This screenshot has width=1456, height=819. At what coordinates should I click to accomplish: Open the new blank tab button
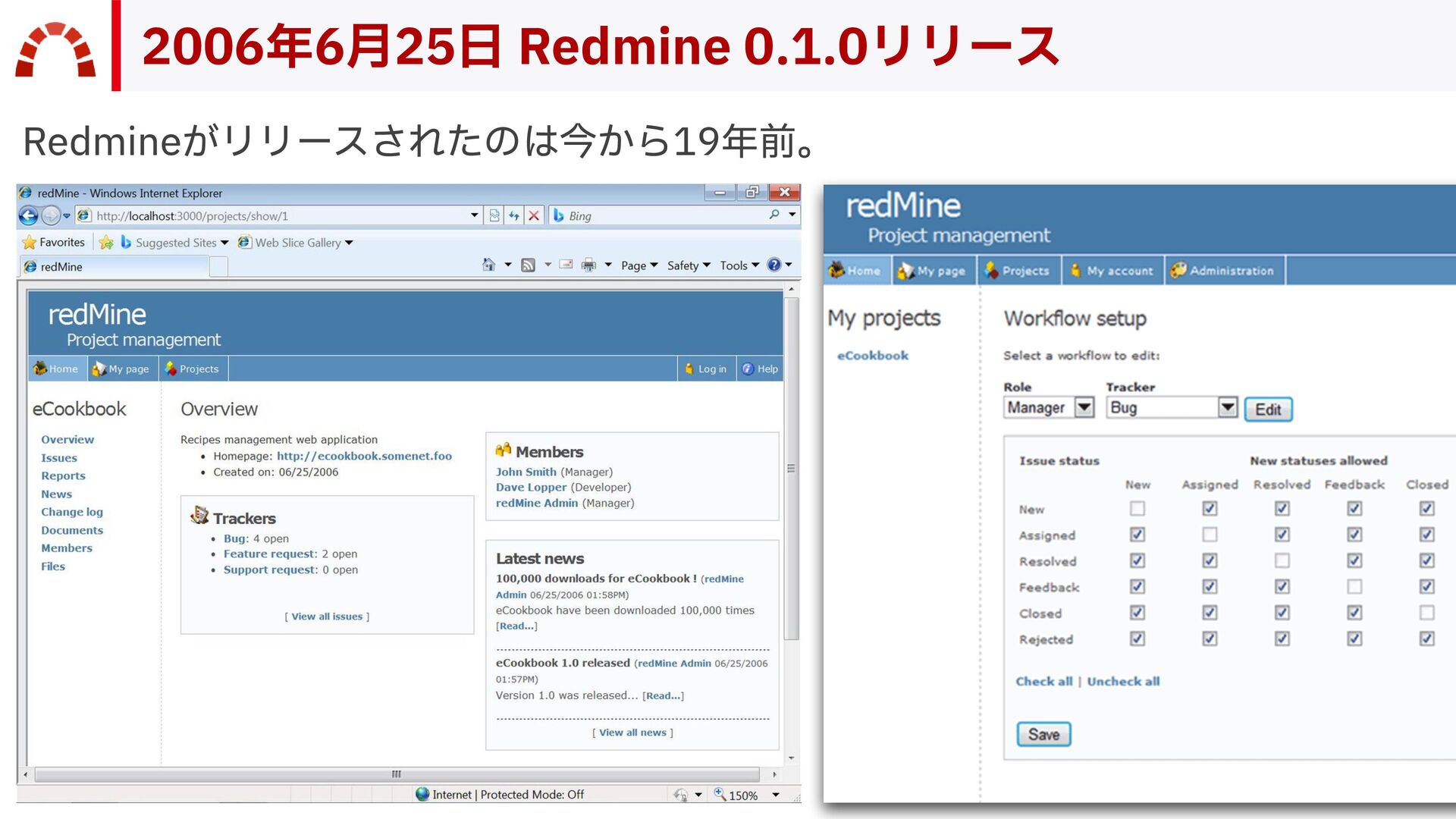tap(218, 266)
